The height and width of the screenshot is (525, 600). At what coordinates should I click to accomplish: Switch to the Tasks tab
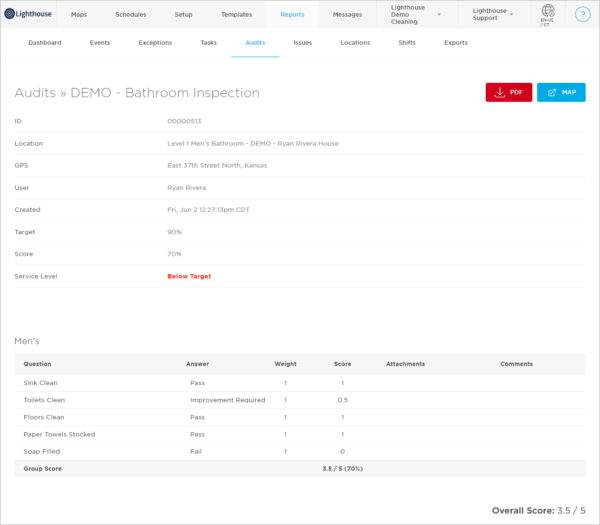click(x=209, y=42)
